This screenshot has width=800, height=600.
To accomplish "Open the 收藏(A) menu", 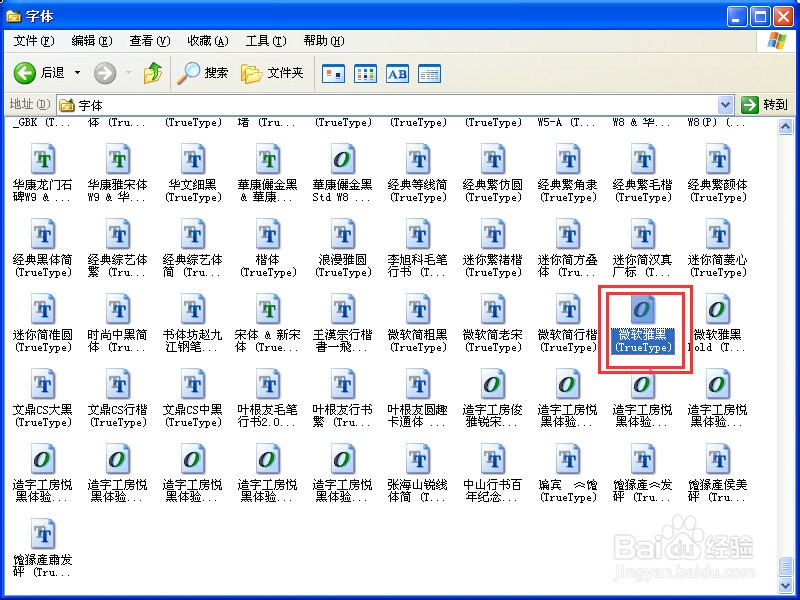I will [x=208, y=41].
